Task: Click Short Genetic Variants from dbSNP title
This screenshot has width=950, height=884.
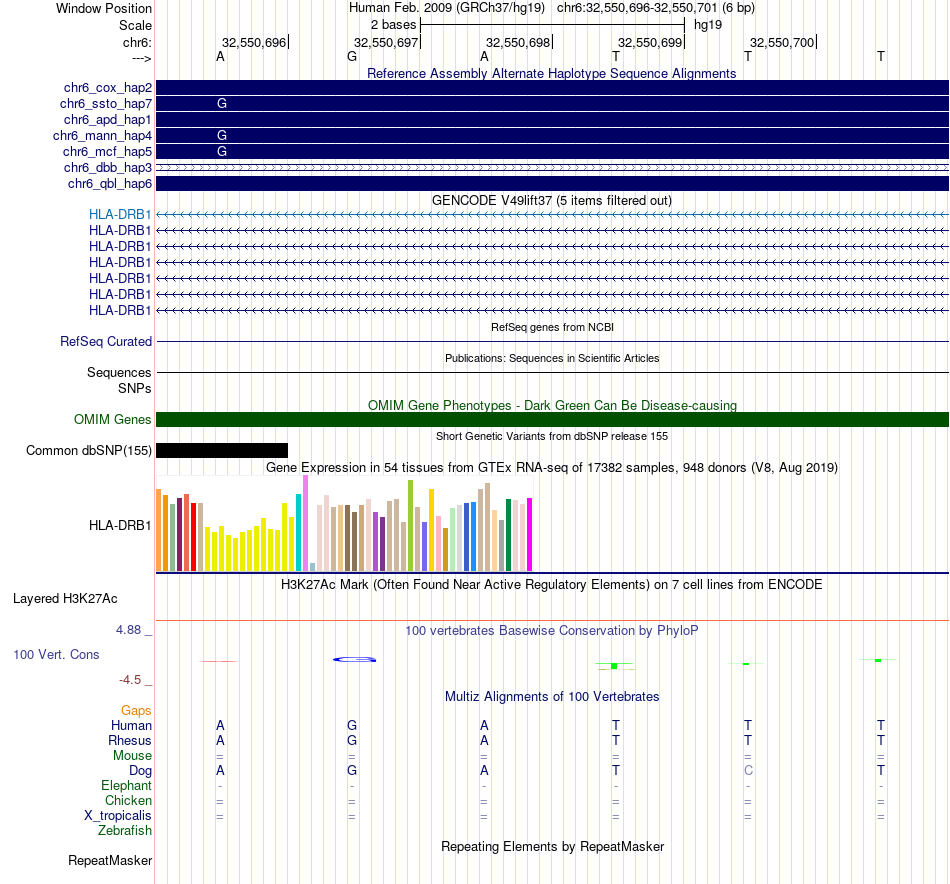Action: pyautogui.click(x=552, y=436)
